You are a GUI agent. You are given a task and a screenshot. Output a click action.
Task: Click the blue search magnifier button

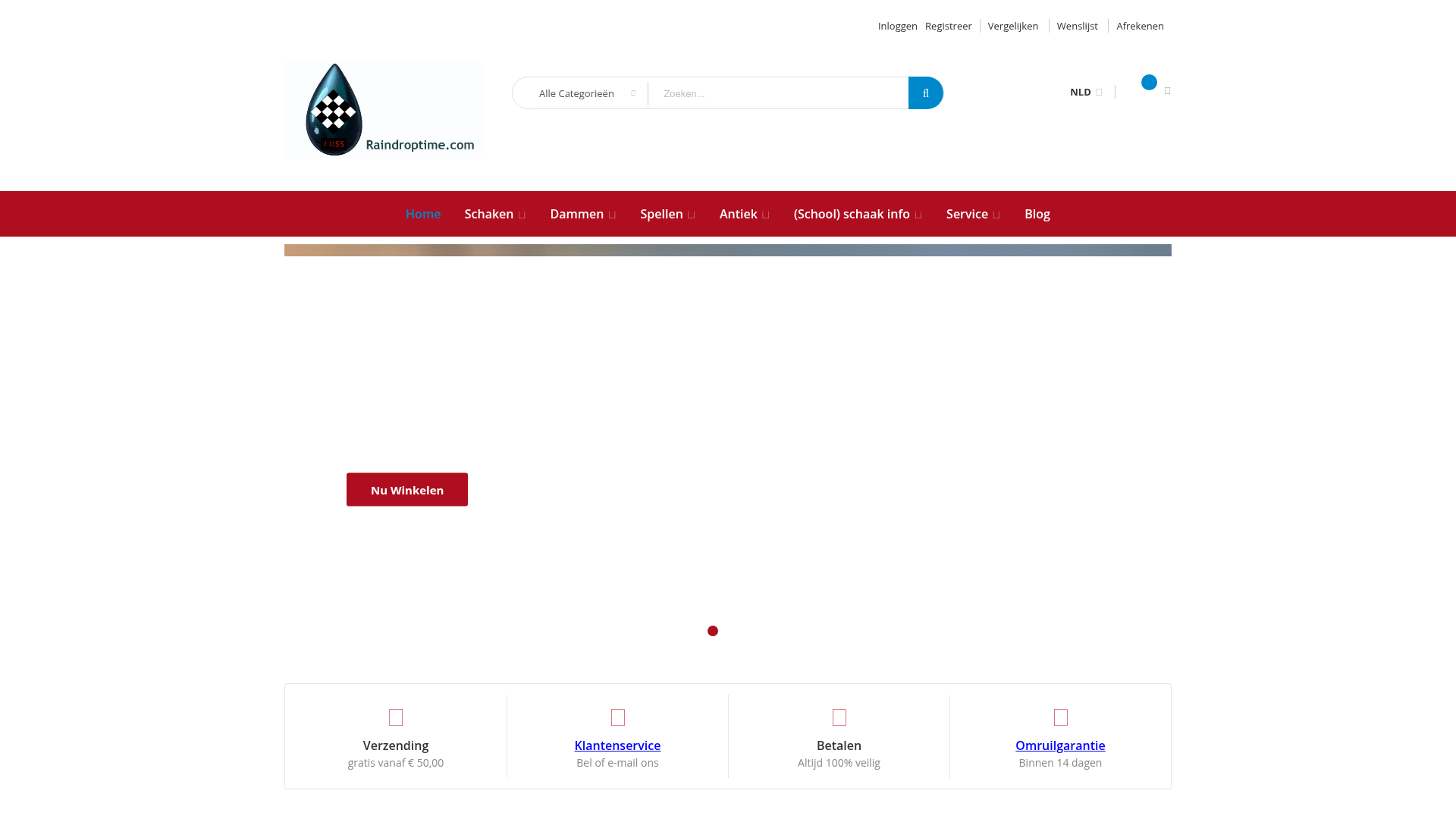925,93
